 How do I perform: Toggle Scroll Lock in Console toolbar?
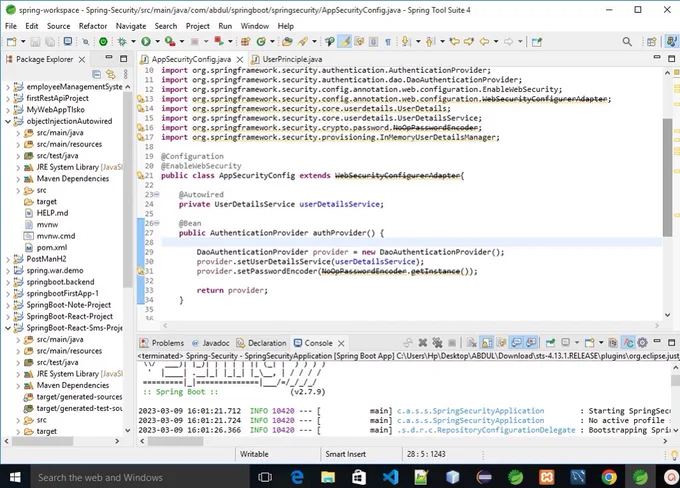click(487, 343)
